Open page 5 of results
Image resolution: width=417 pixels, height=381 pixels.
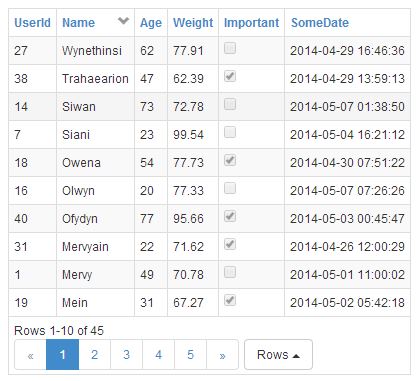point(190,355)
